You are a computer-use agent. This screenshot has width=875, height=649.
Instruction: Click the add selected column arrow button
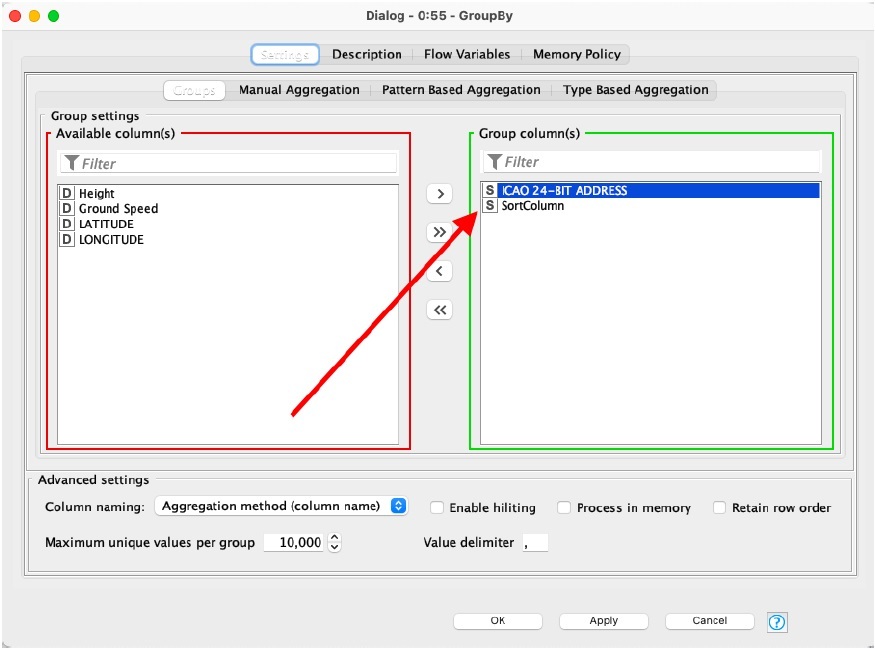439,193
